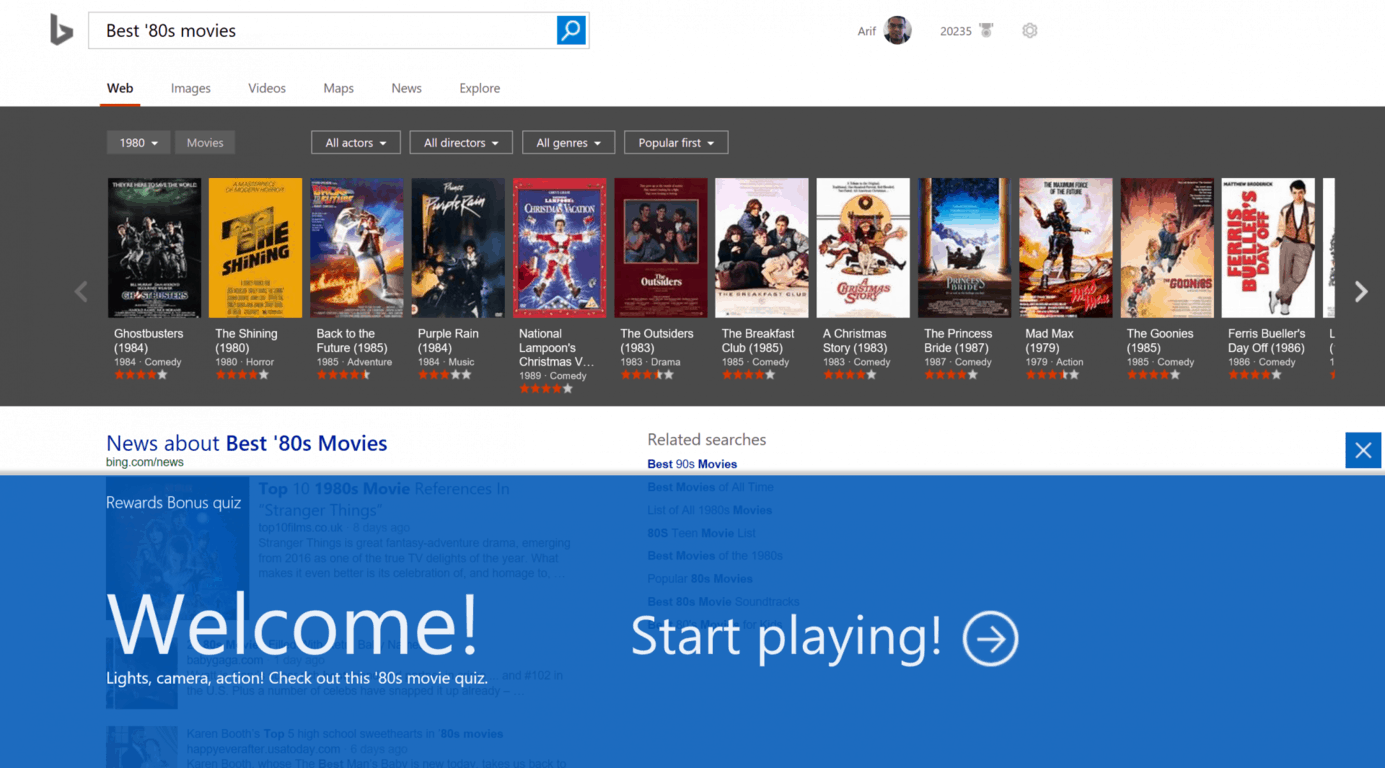Click The Princess Bride (1987) title
Viewport: 1385px width, 768px height.
click(958, 341)
